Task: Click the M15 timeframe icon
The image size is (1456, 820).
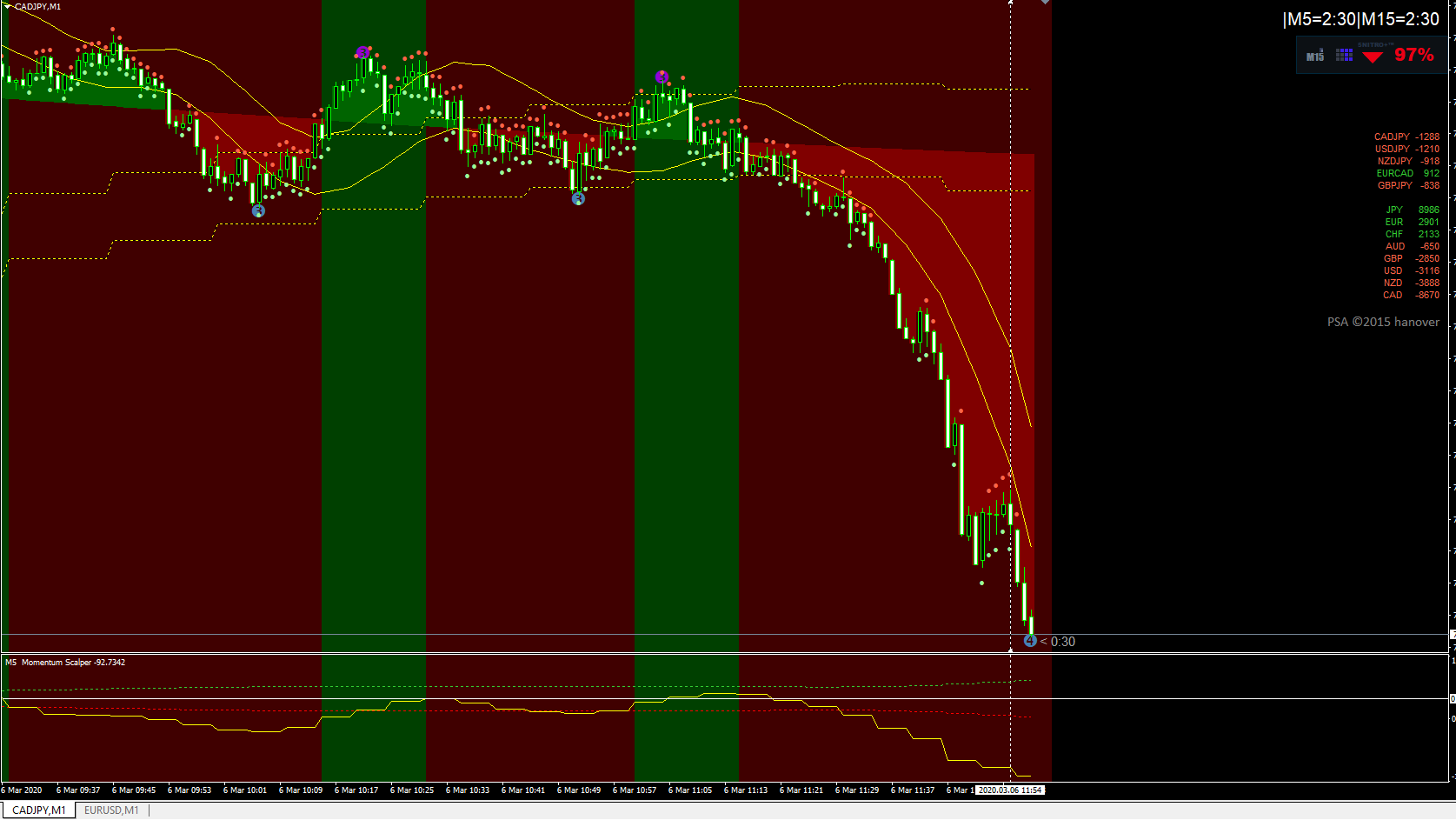Action: click(1315, 56)
